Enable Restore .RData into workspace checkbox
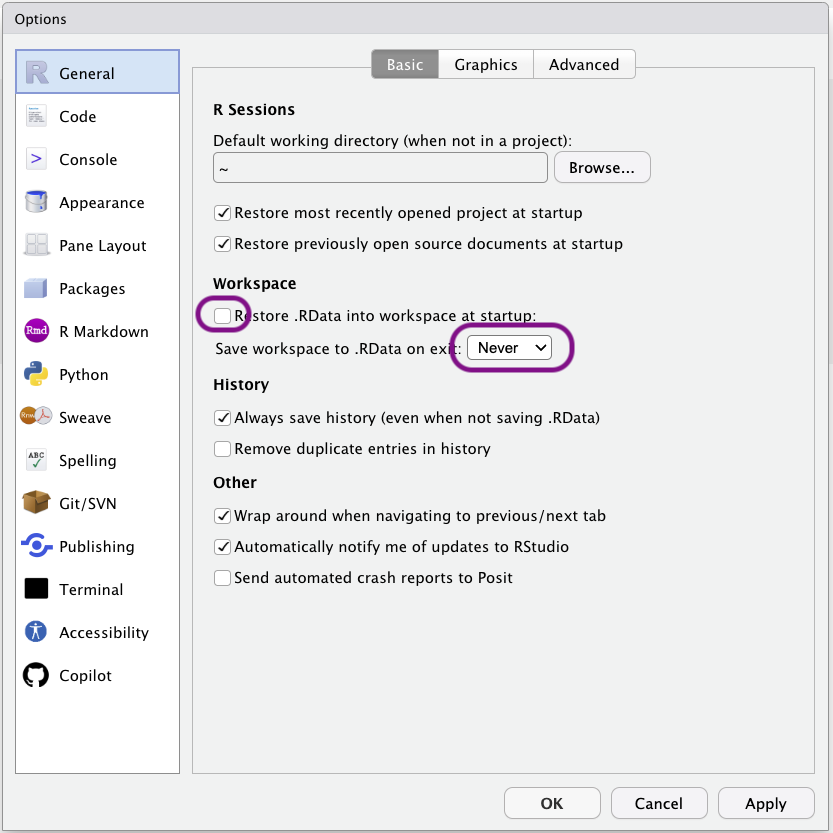The width and height of the screenshot is (833, 833). pos(222,316)
